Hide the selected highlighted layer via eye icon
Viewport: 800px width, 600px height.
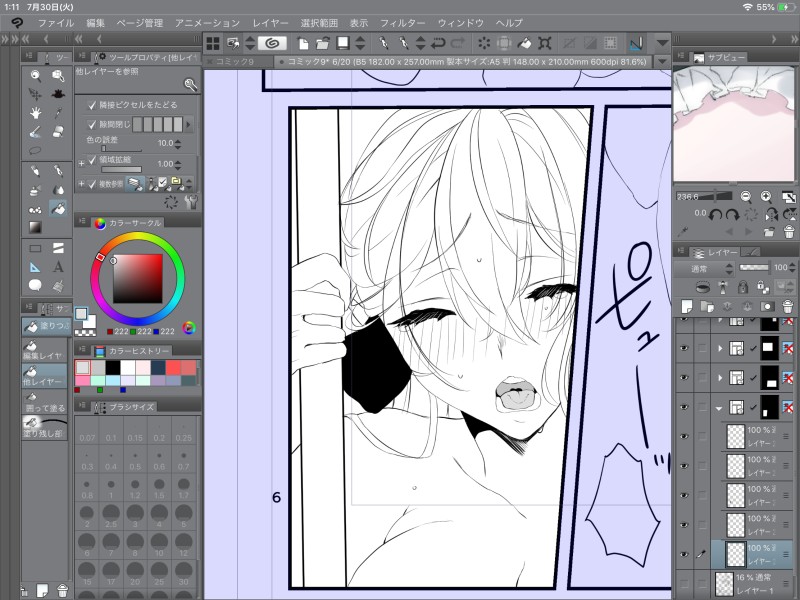coord(684,554)
